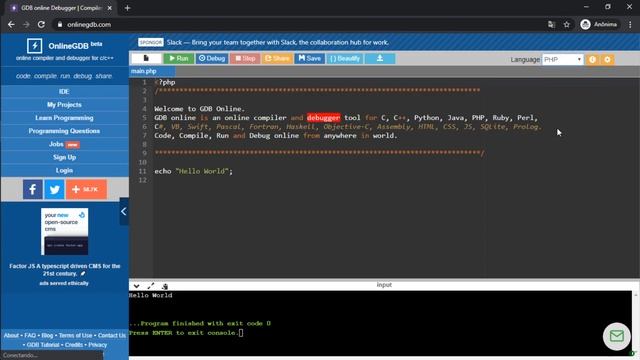
Task: Save the current project
Action: click(x=309, y=58)
